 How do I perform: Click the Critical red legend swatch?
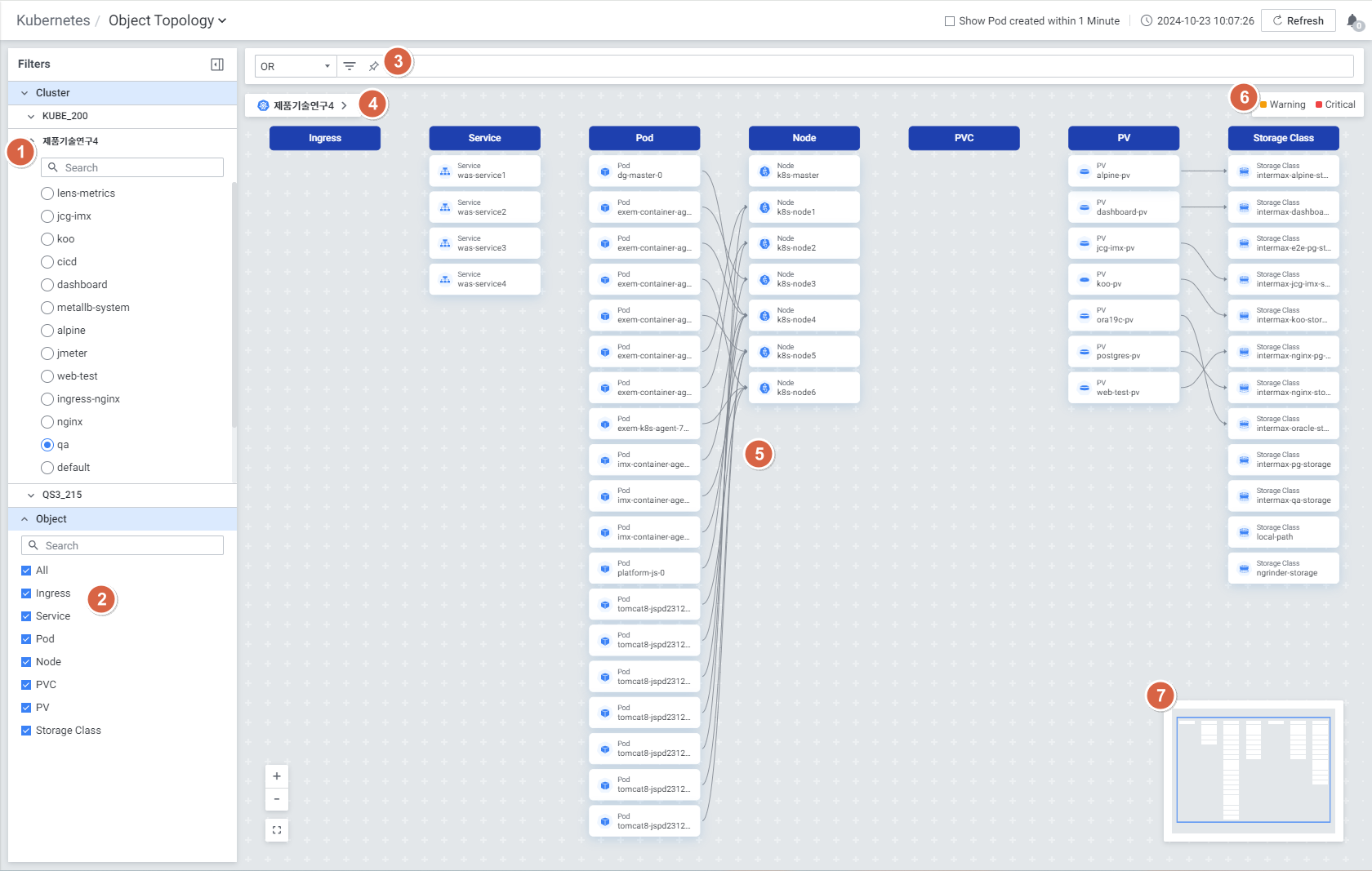(x=1319, y=104)
